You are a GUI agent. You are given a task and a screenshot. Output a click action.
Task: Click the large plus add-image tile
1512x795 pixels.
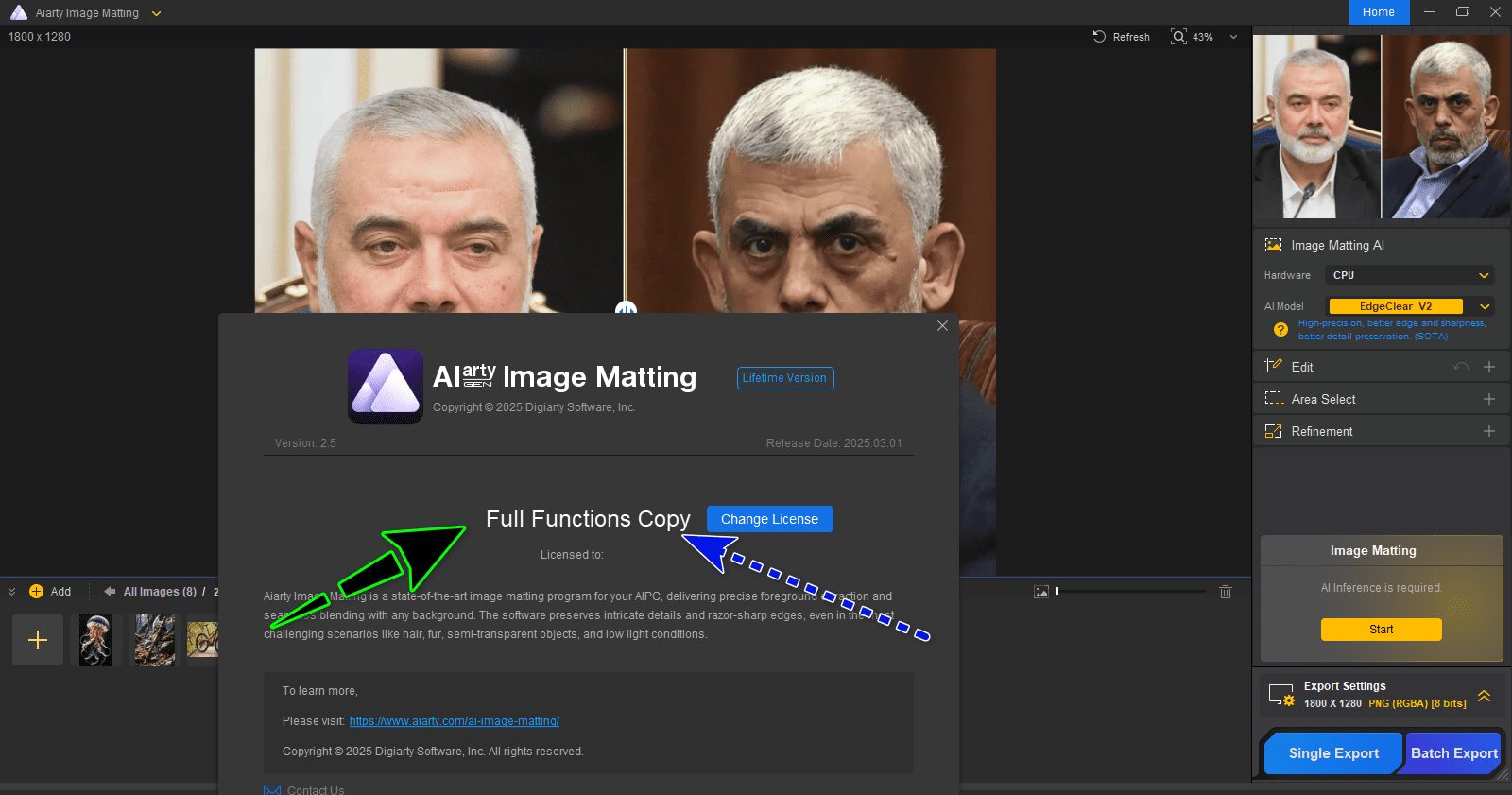(38, 640)
